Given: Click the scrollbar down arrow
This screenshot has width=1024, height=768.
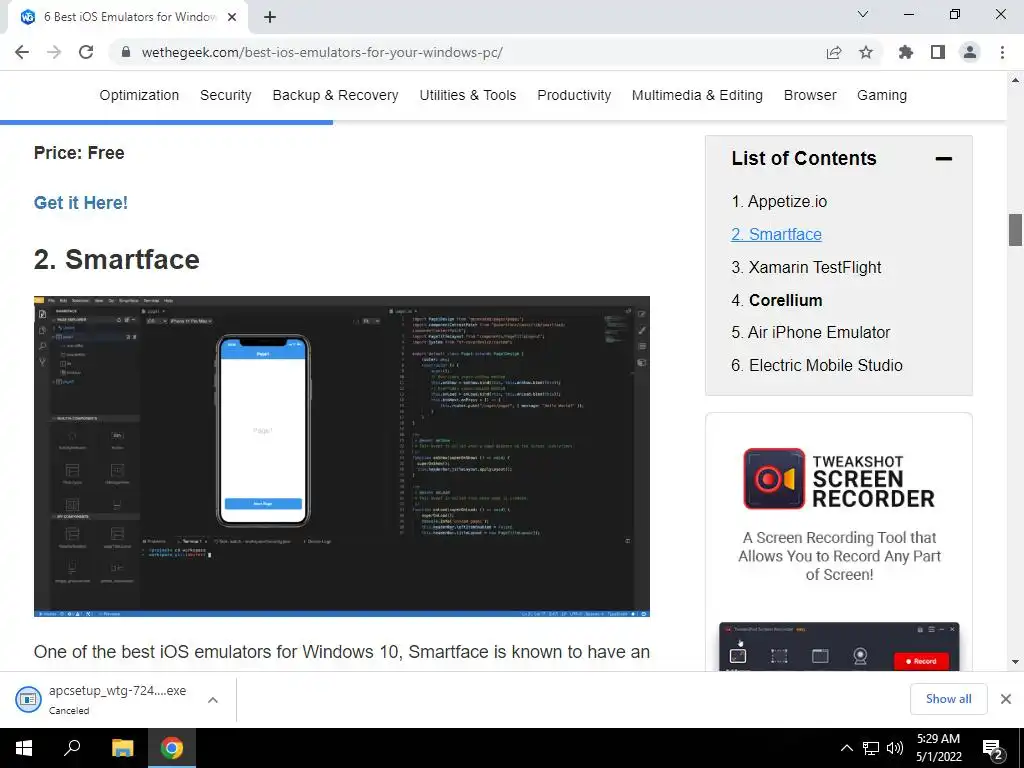Looking at the screenshot, I should (x=1015, y=662).
